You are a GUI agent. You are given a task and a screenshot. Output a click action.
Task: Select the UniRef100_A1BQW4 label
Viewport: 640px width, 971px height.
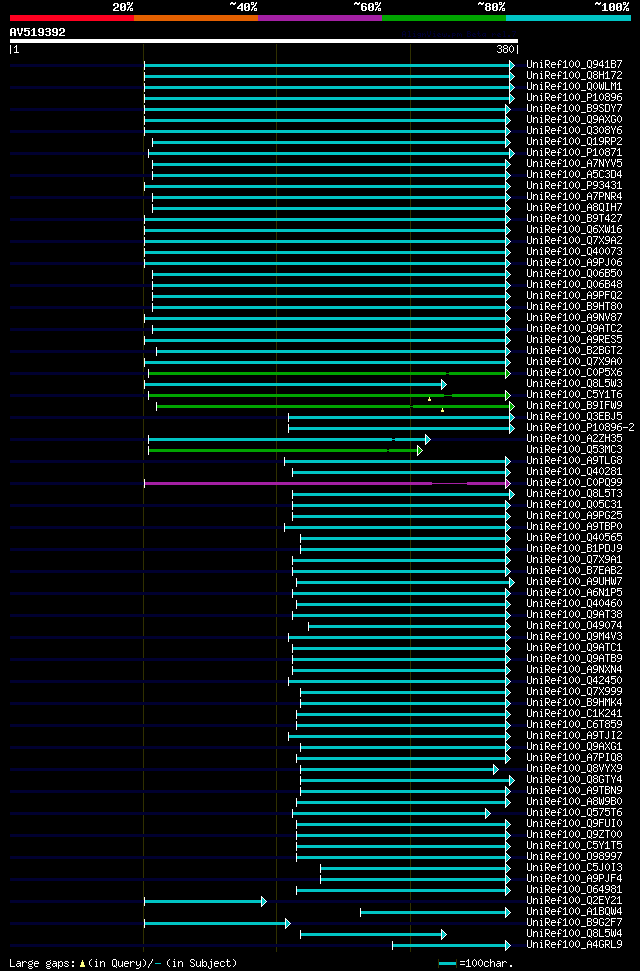pos(574,912)
